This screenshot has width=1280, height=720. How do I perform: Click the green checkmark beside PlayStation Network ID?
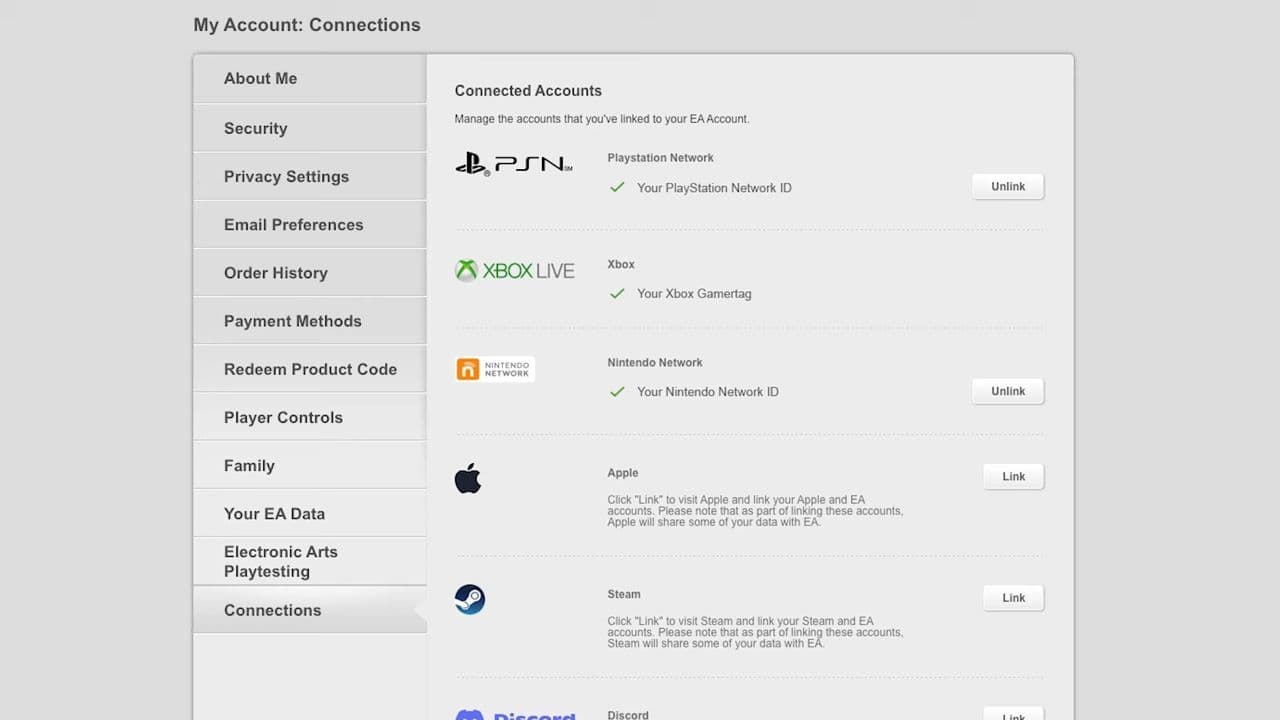click(x=617, y=187)
